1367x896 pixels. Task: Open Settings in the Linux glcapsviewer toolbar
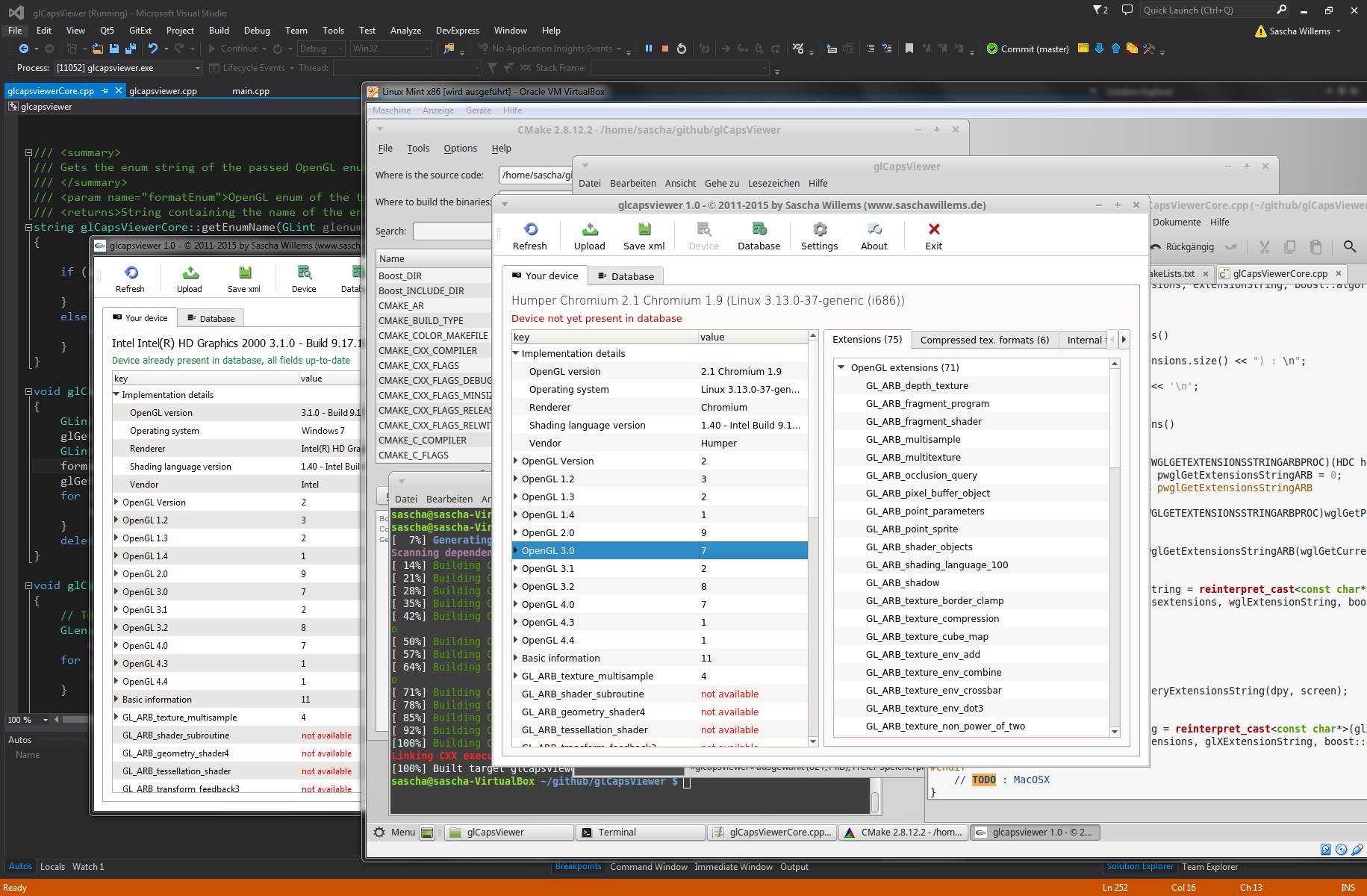820,236
